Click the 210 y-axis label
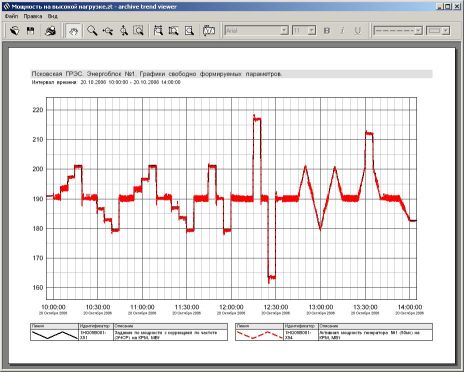Viewport: 464px width, 372px height. (38, 140)
